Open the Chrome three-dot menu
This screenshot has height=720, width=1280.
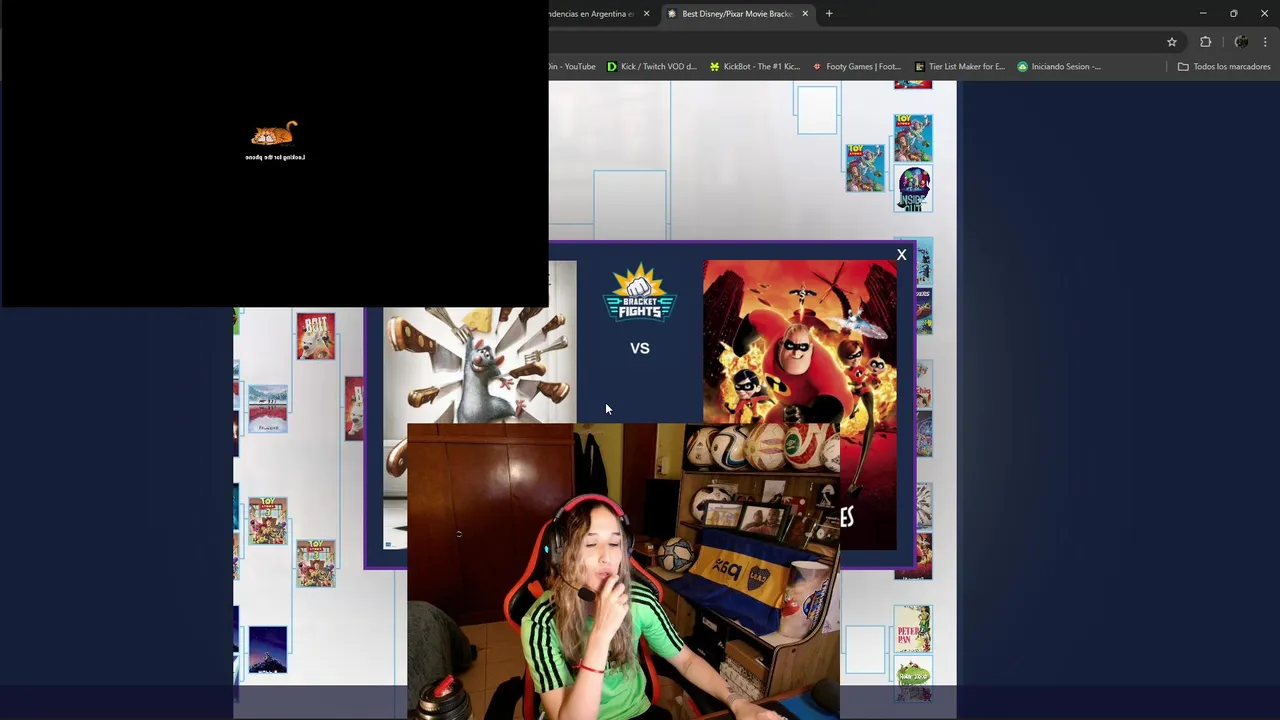pyautogui.click(x=1265, y=42)
